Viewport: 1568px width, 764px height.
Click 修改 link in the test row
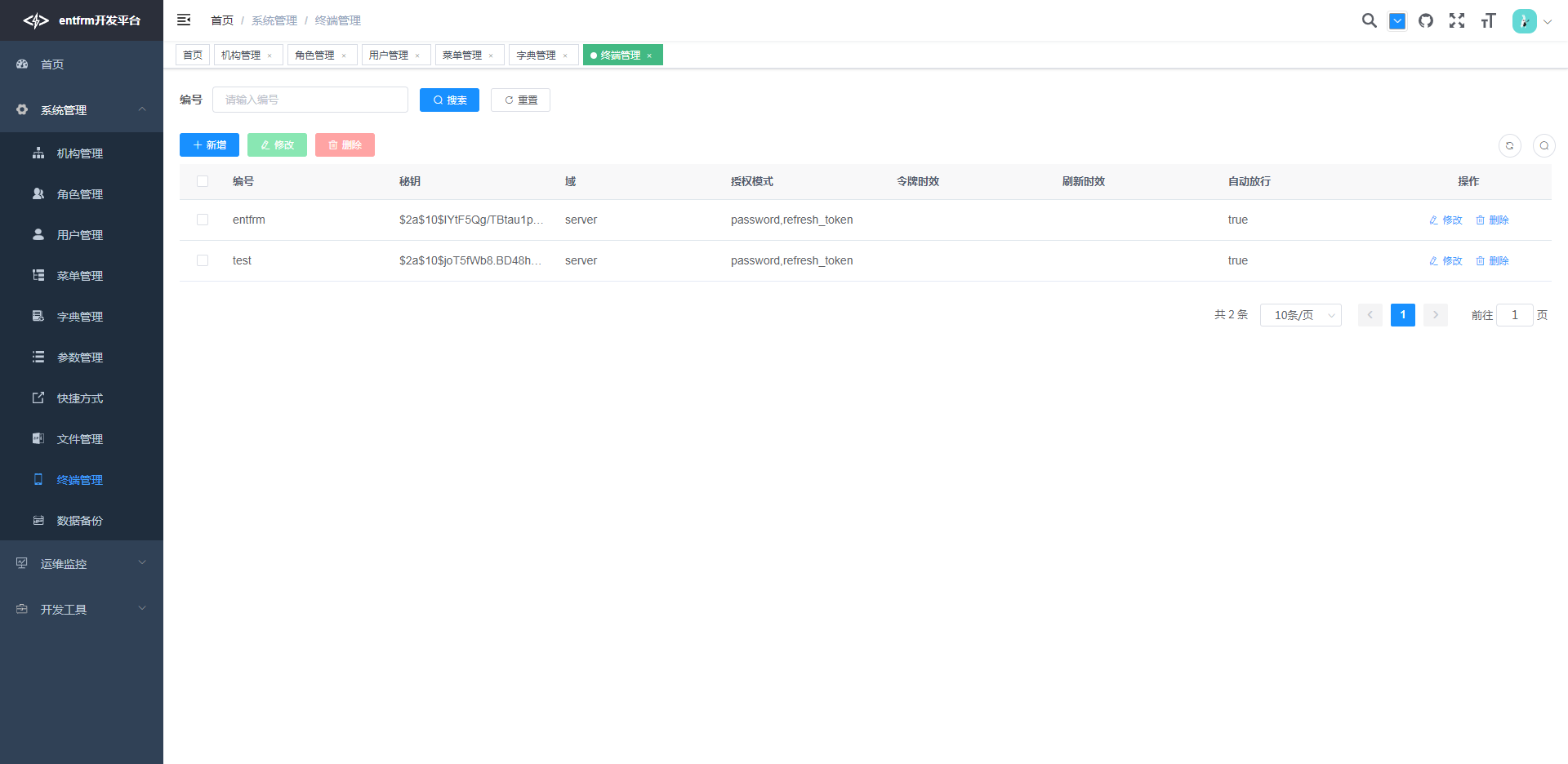point(1445,260)
